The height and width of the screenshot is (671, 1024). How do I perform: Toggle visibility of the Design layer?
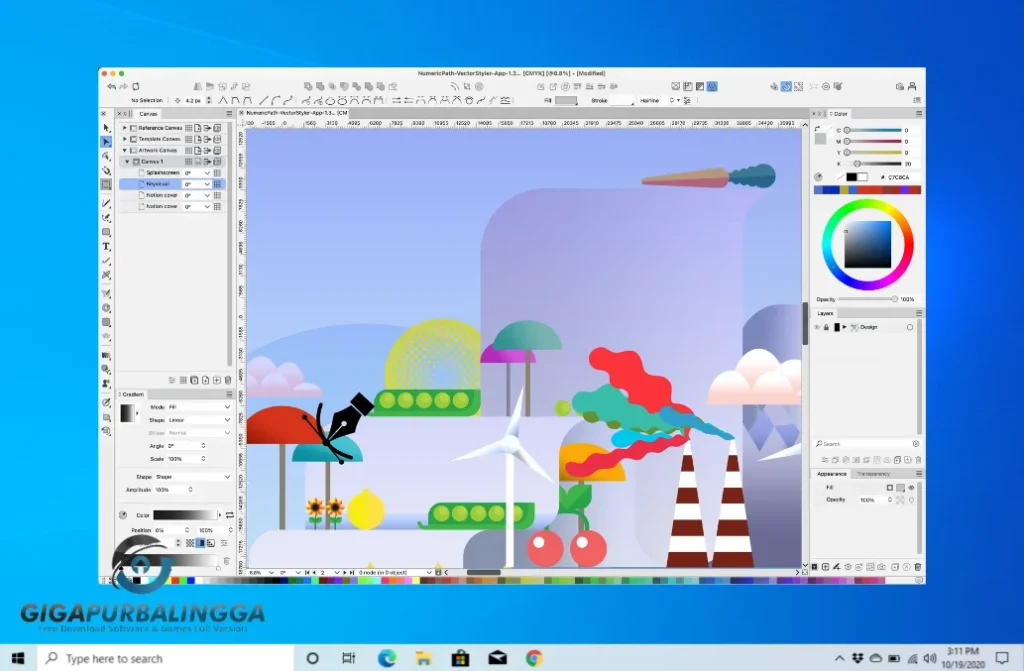click(816, 326)
